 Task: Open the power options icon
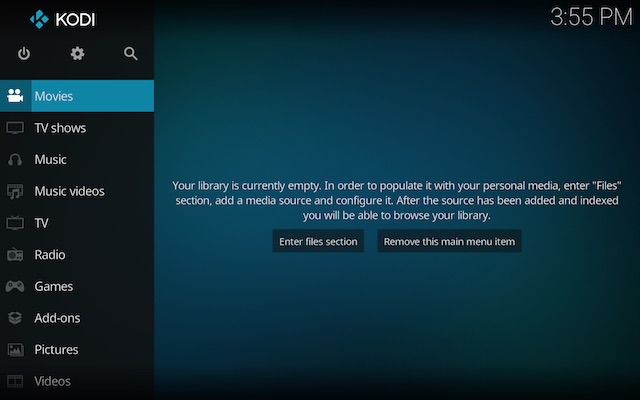(x=24, y=53)
